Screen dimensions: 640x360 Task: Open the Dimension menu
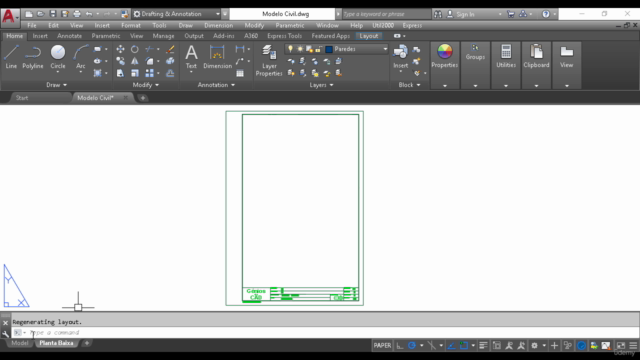click(x=218, y=25)
